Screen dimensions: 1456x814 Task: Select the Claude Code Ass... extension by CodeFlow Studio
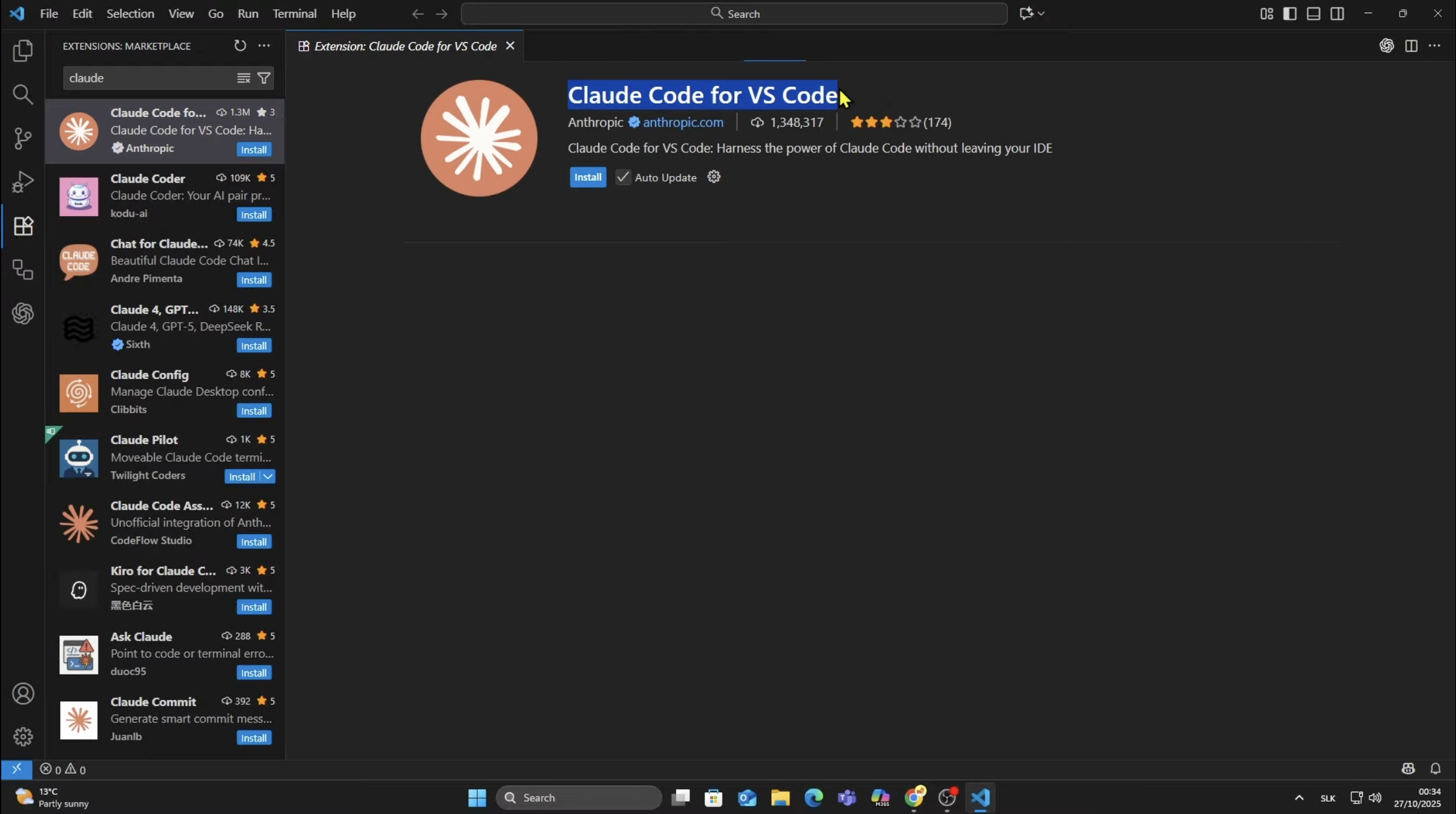[x=165, y=523]
